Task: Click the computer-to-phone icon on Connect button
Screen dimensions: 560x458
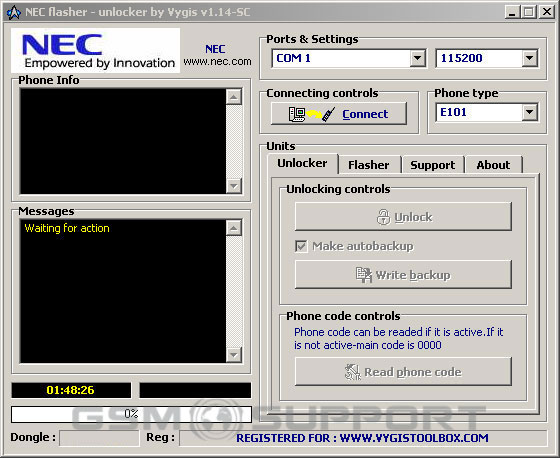Action: (312, 114)
